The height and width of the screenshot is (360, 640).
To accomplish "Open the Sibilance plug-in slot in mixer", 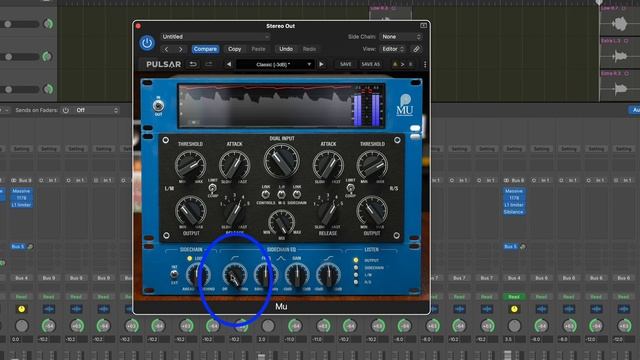I will [514, 212].
